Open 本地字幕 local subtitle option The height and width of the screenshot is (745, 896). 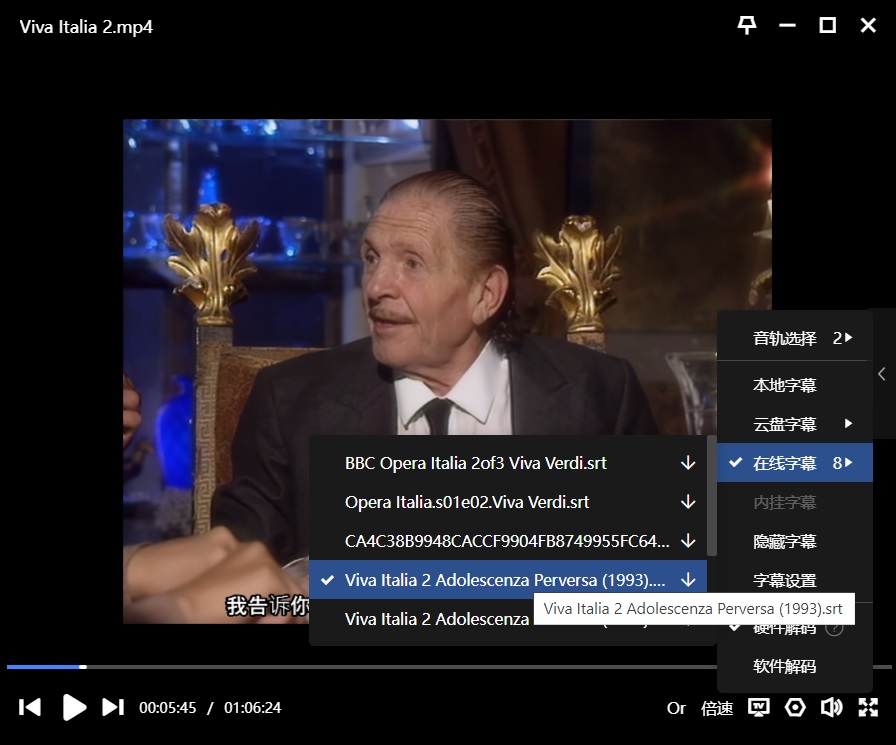click(784, 385)
